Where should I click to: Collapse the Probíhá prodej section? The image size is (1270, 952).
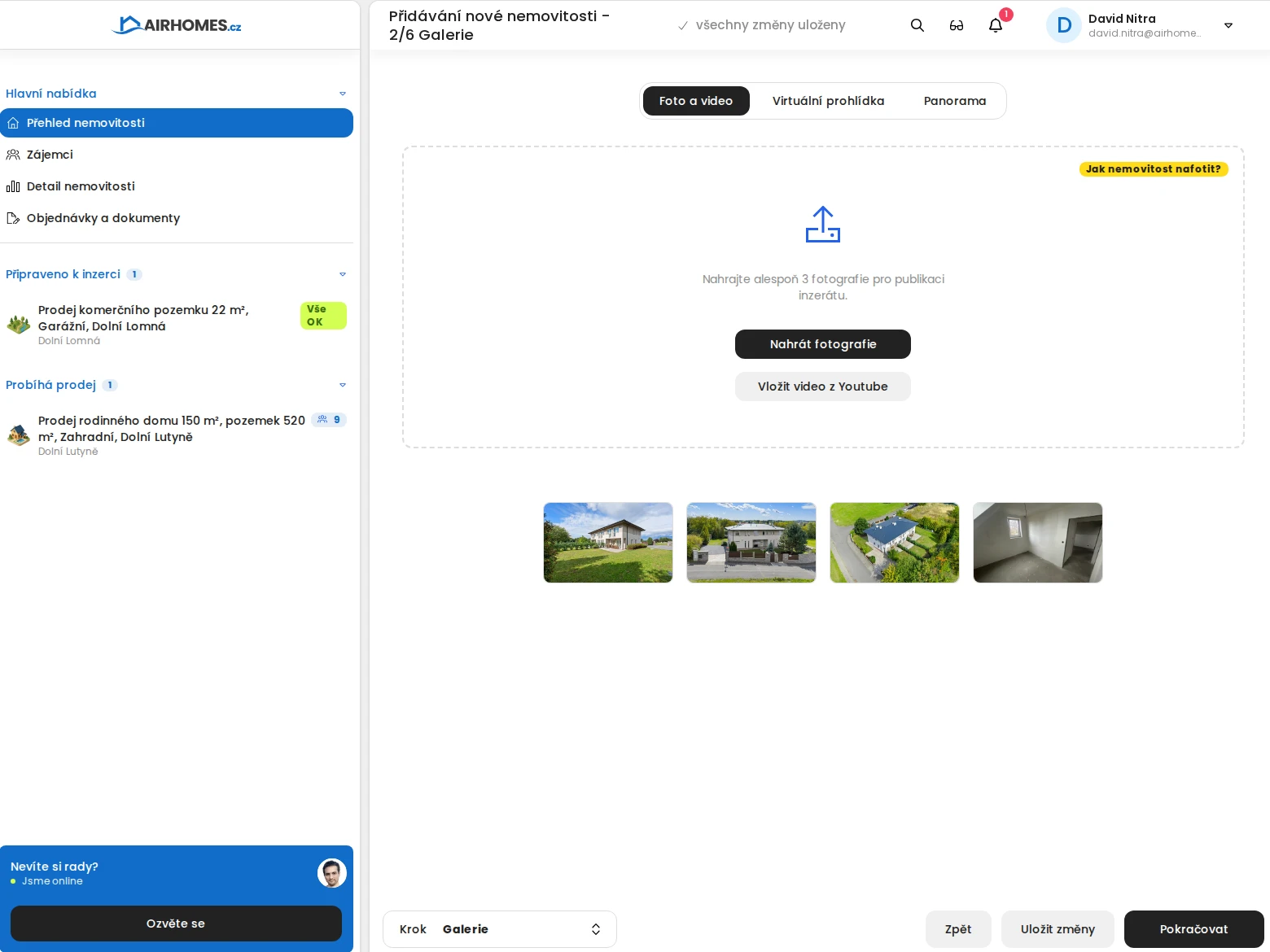tap(343, 385)
